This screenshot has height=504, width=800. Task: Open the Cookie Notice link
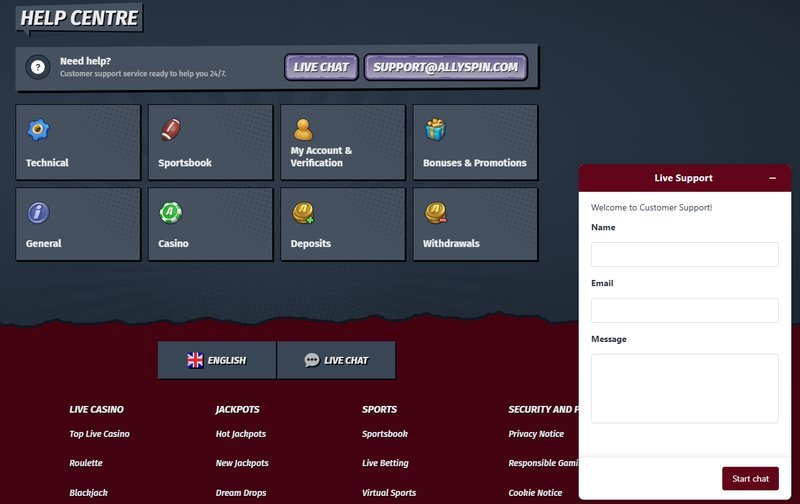[535, 492]
